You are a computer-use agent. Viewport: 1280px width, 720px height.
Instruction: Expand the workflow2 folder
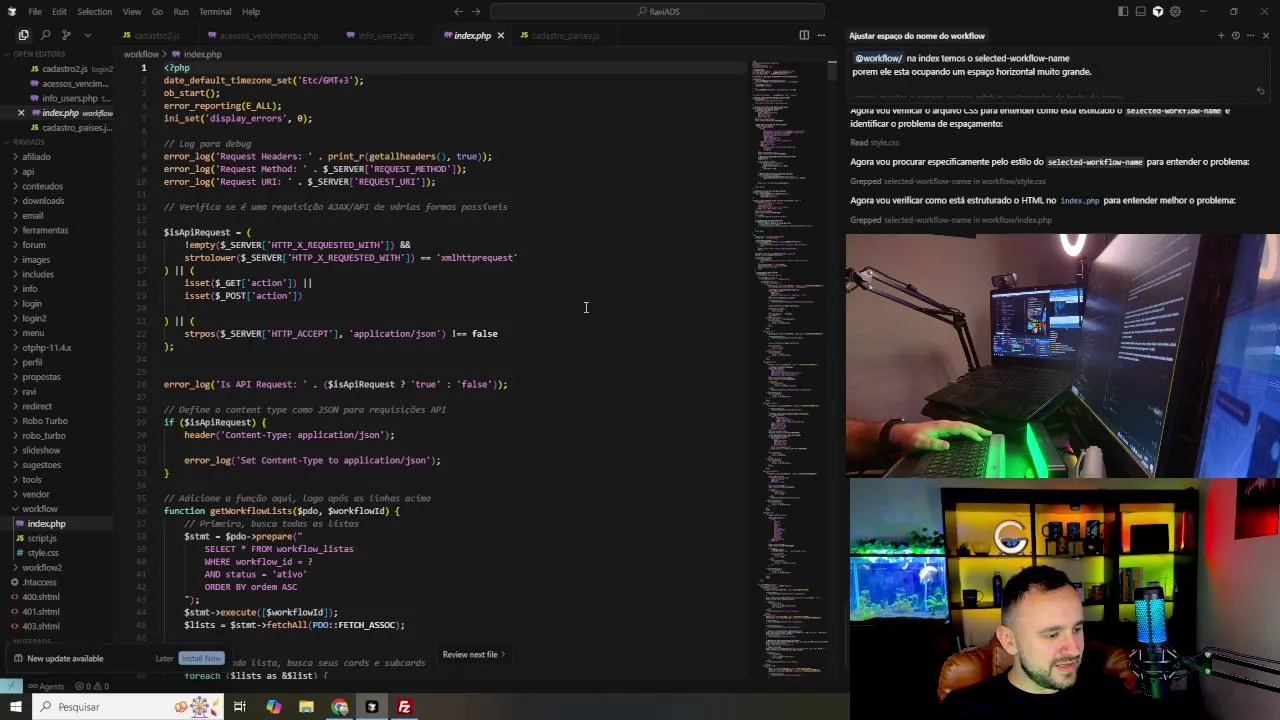42,568
